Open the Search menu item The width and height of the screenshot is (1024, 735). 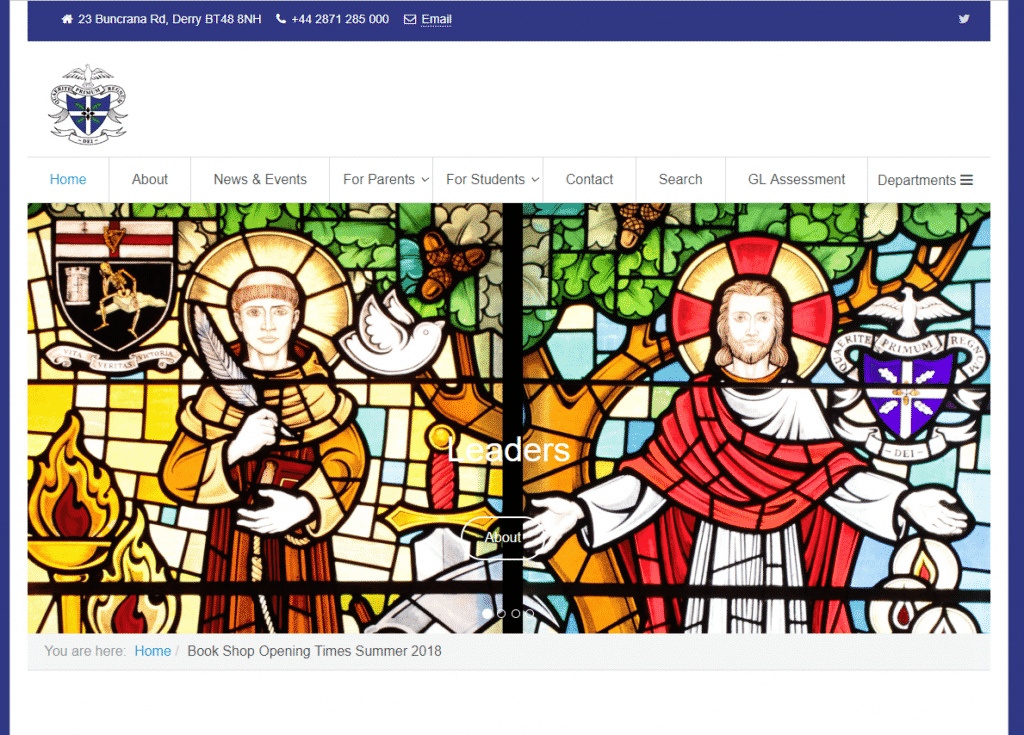680,180
